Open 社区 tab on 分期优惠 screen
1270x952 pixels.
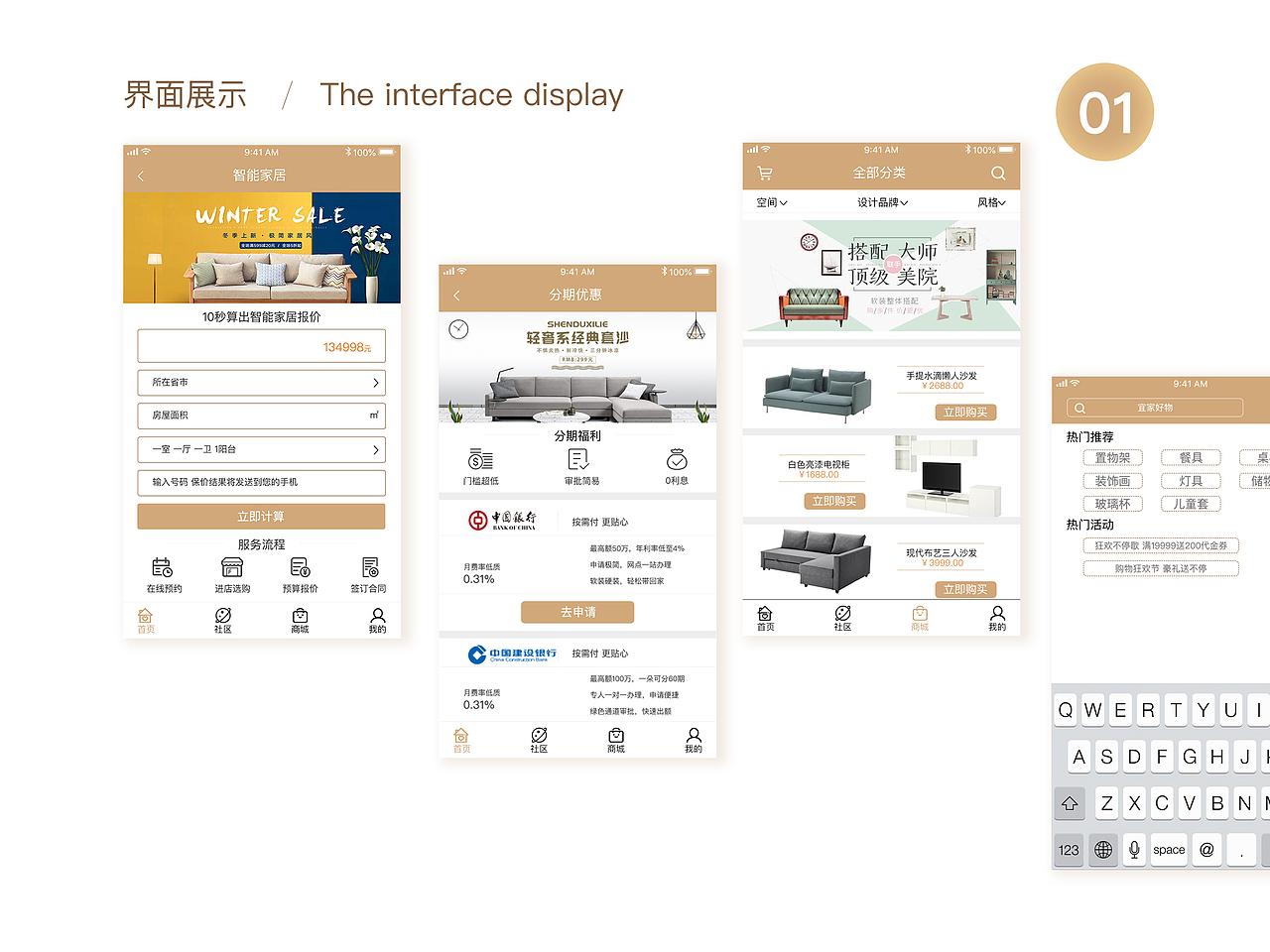pos(539,741)
